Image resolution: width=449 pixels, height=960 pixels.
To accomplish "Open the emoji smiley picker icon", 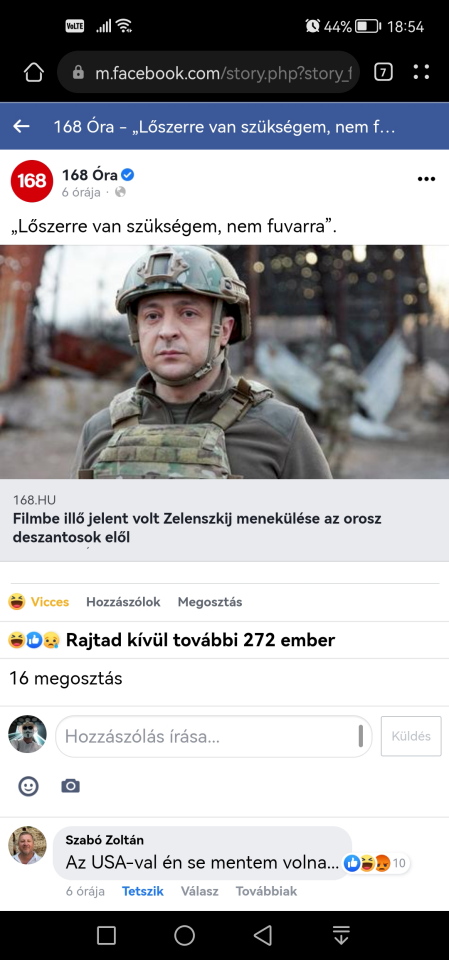I will (28, 786).
